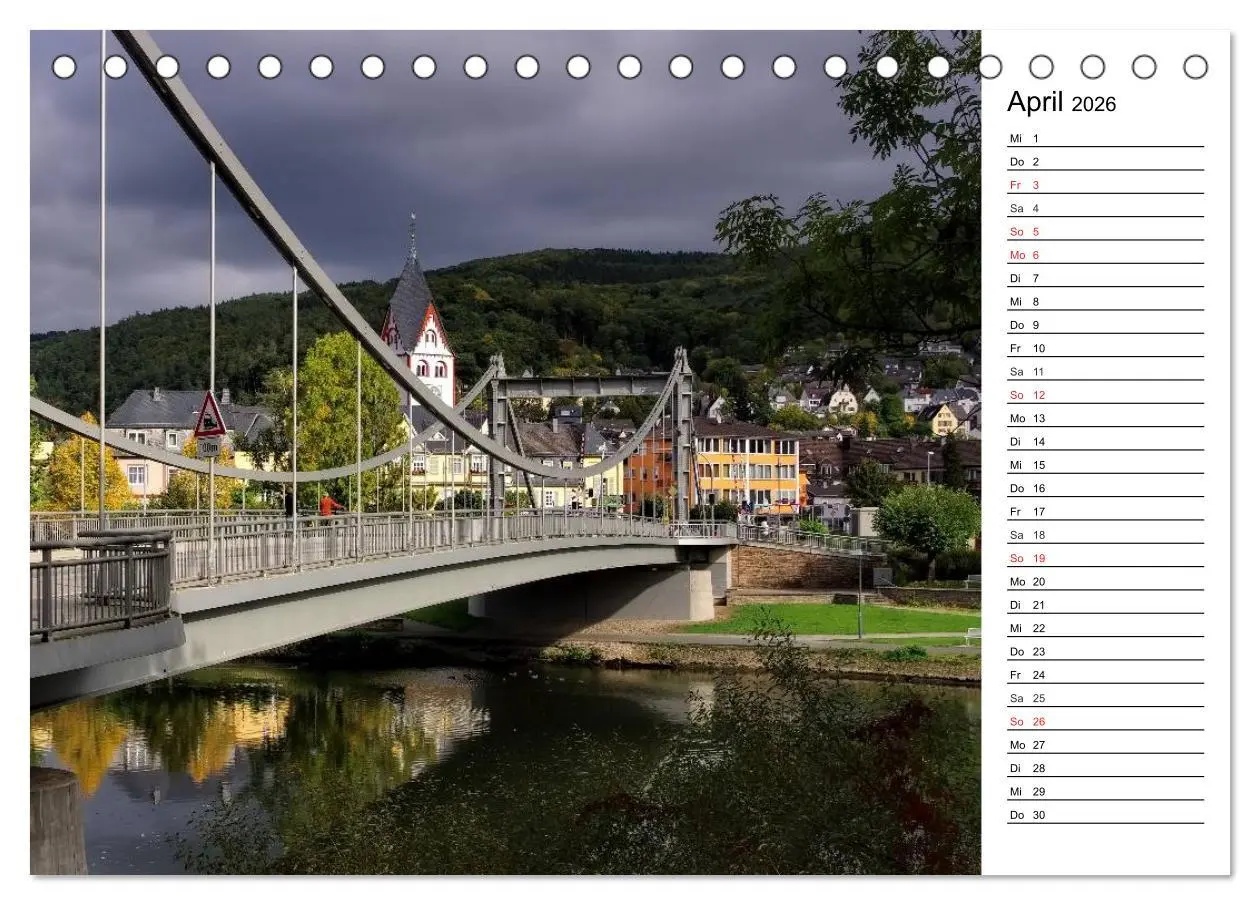This screenshot has width=1260, height=905.
Task: Click the row "Di 14"
Action: pyautogui.click(x=1105, y=442)
